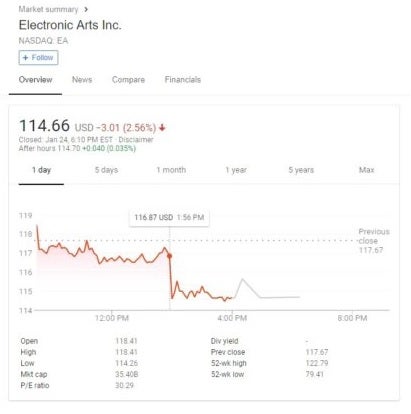Open the Disclaimer link
Viewport: 411px width, 414px height.
(x=136, y=140)
